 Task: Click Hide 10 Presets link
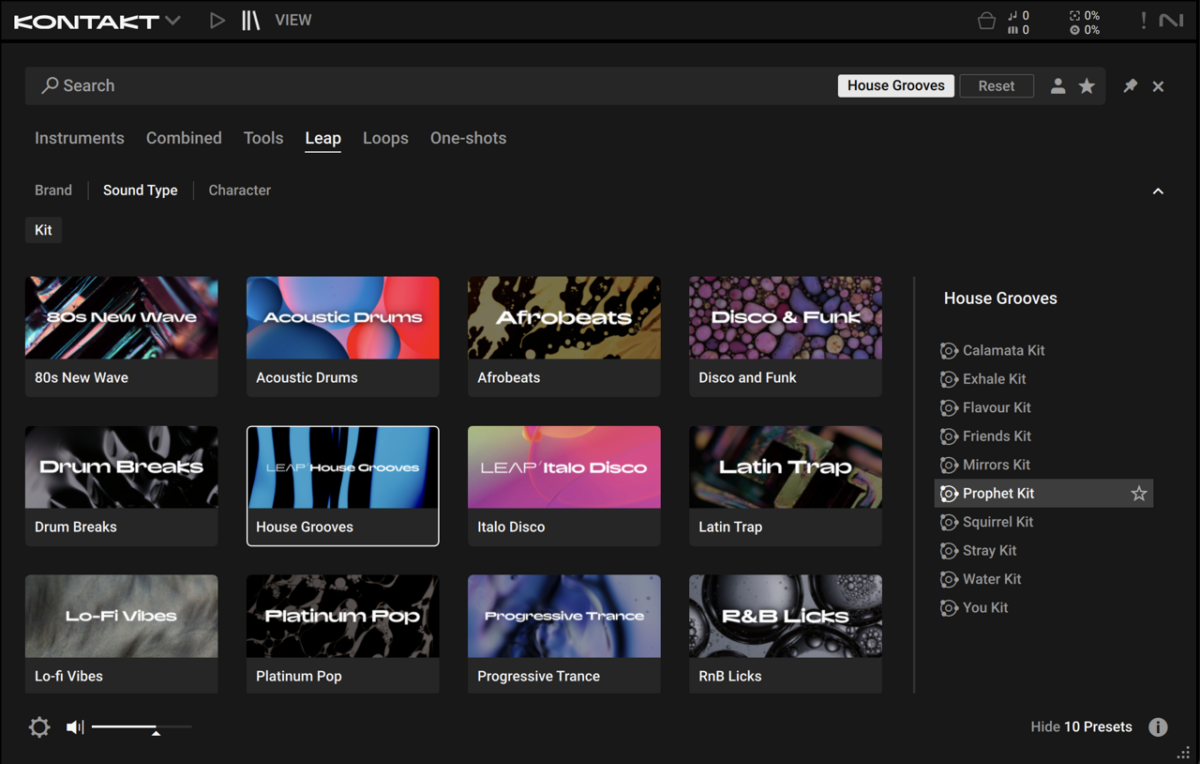[x=1081, y=727]
